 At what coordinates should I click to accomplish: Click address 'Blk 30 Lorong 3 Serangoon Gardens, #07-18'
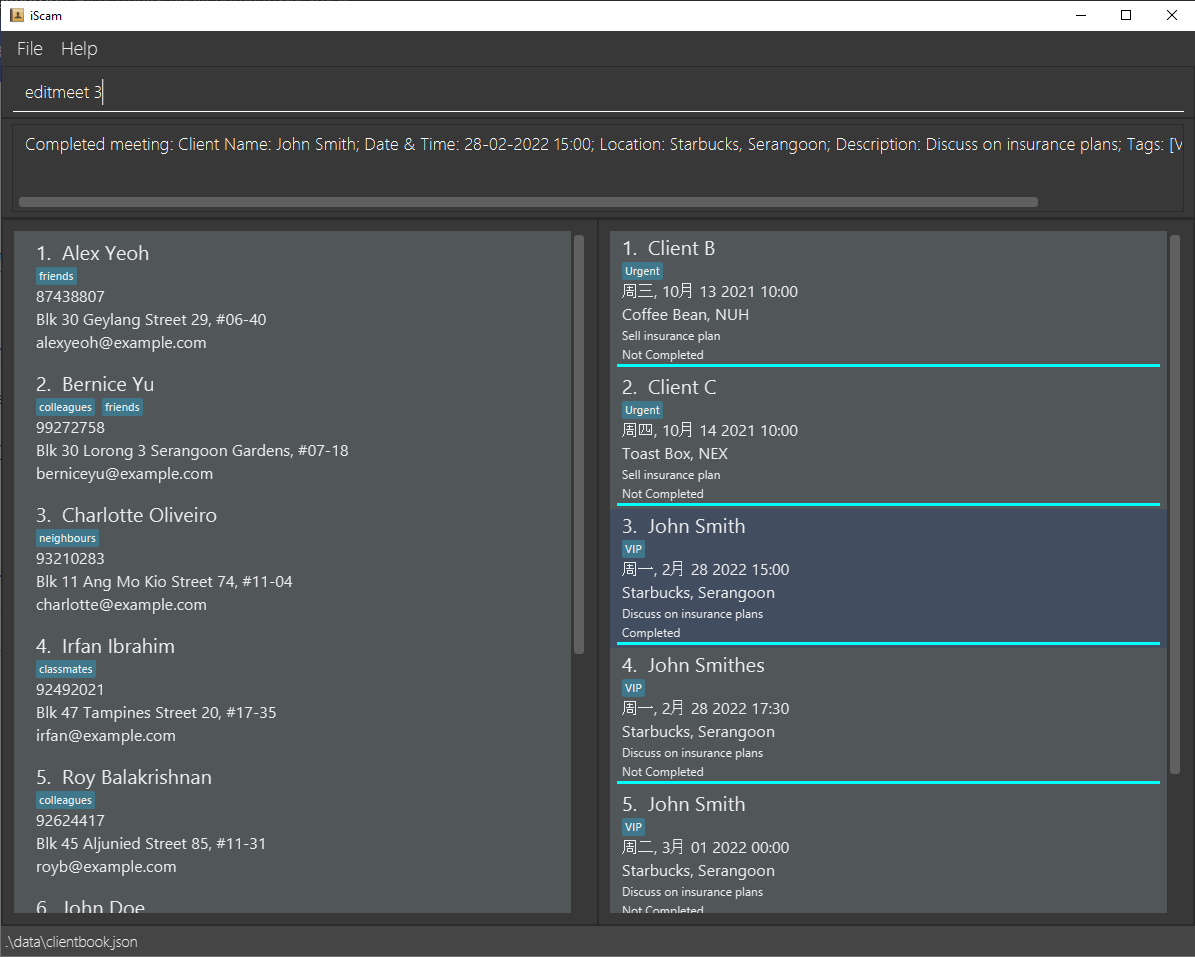(192, 450)
